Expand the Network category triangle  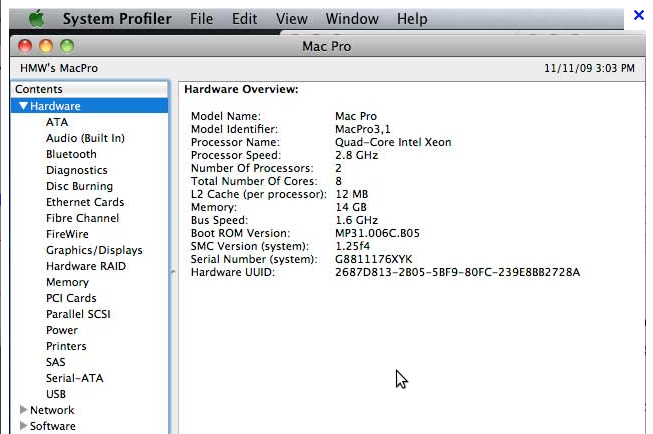(23, 410)
